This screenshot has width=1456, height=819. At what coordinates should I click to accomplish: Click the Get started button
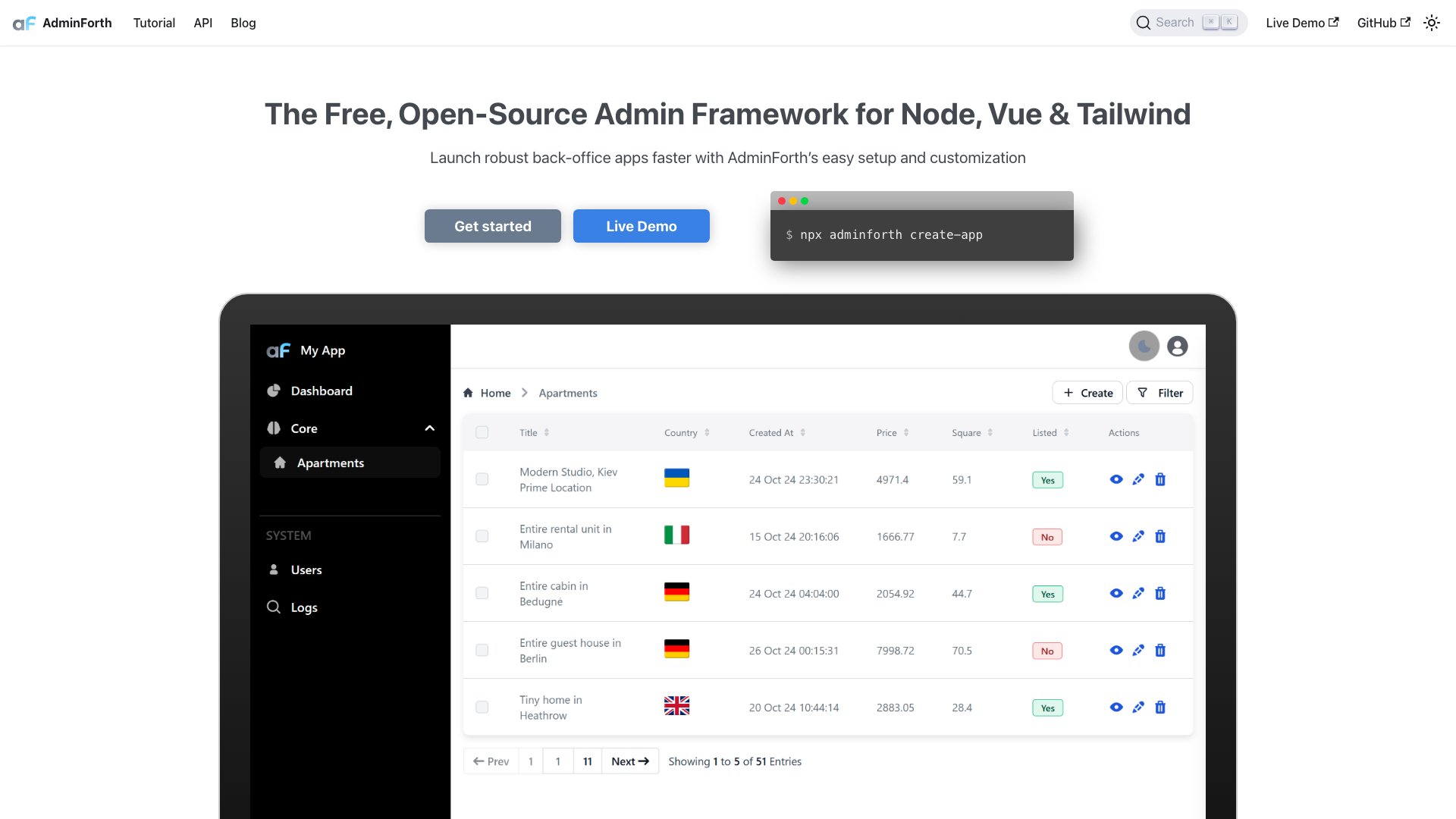(x=492, y=226)
